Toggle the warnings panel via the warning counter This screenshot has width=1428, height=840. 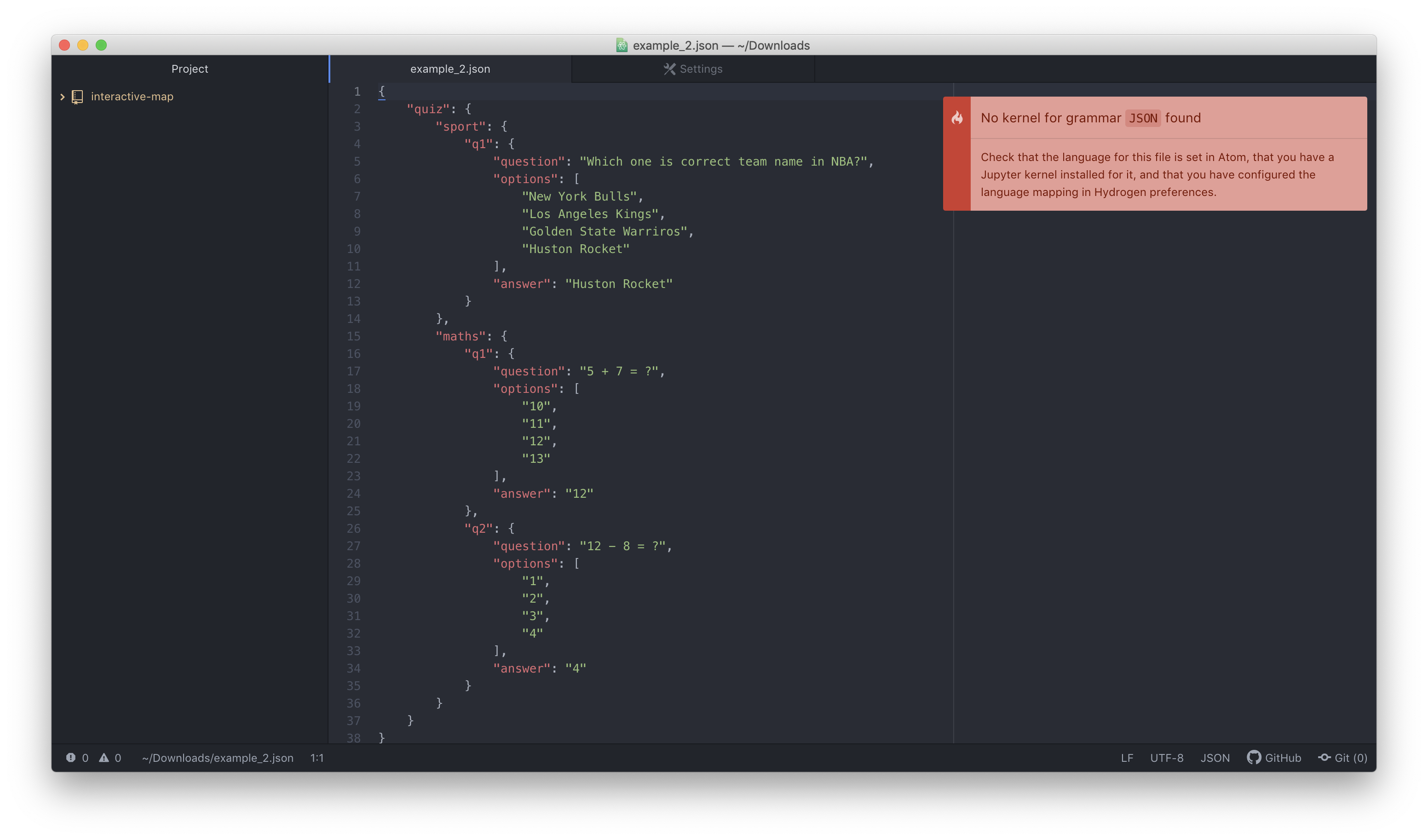click(110, 758)
